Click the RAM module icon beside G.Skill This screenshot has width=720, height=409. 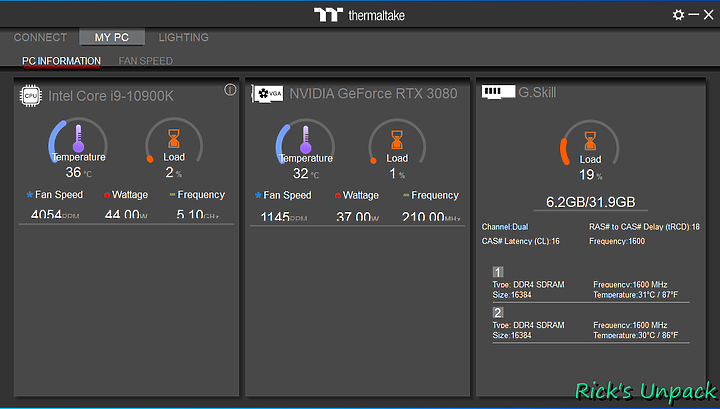click(x=498, y=91)
